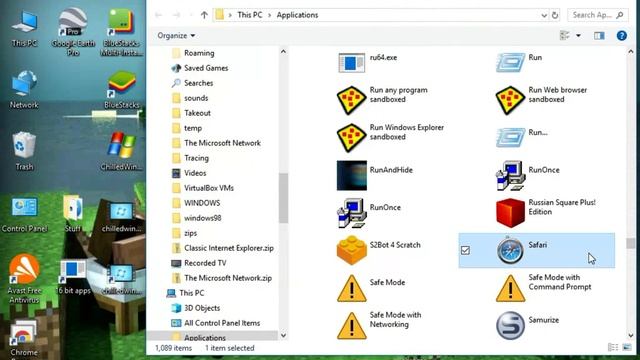Expand the address bar history dropdown
640x360 pixels.
[544, 15]
